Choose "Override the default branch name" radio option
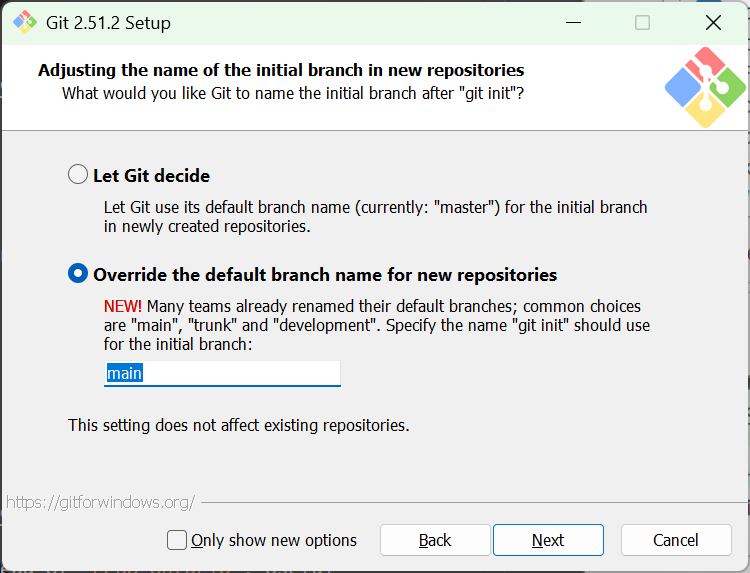The image size is (750, 573). click(78, 274)
